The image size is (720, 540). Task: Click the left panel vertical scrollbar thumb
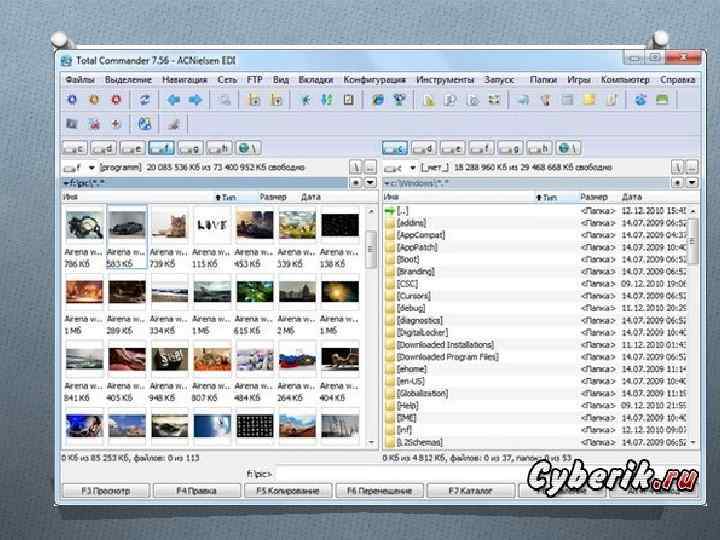click(371, 249)
